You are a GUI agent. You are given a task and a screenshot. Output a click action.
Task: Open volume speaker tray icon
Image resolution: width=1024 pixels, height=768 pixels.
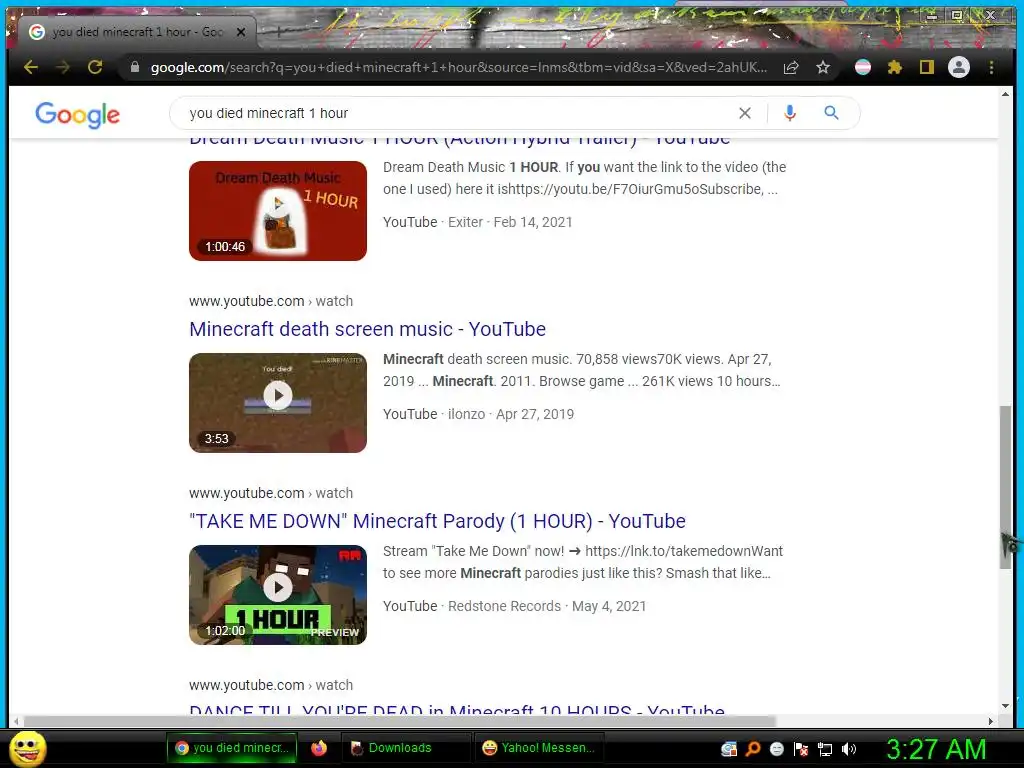(x=848, y=749)
